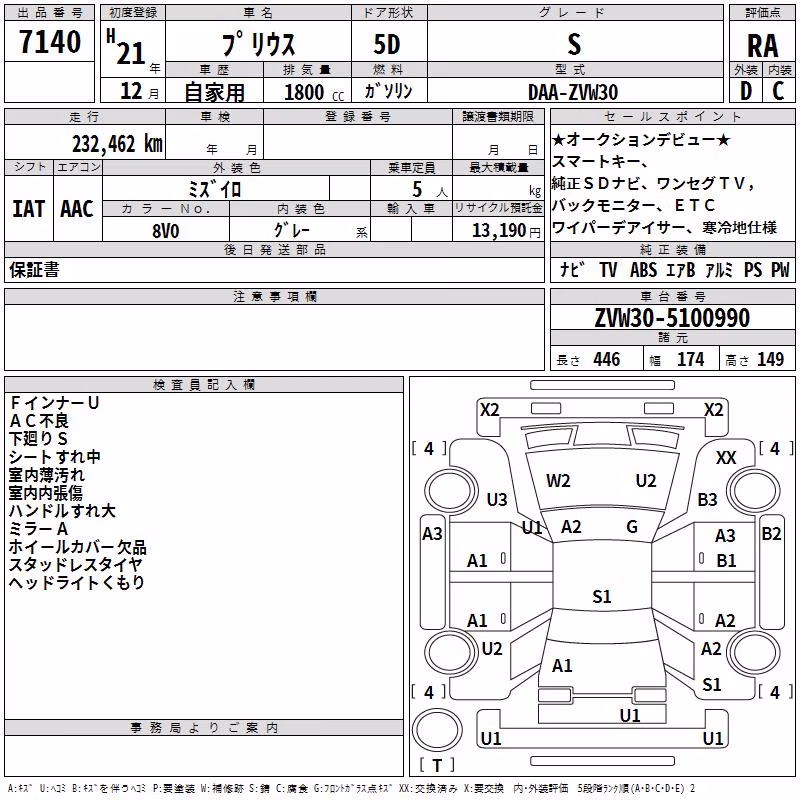The image size is (800, 800).
Task: Select the overall evaluation score RA
Action: (763, 46)
